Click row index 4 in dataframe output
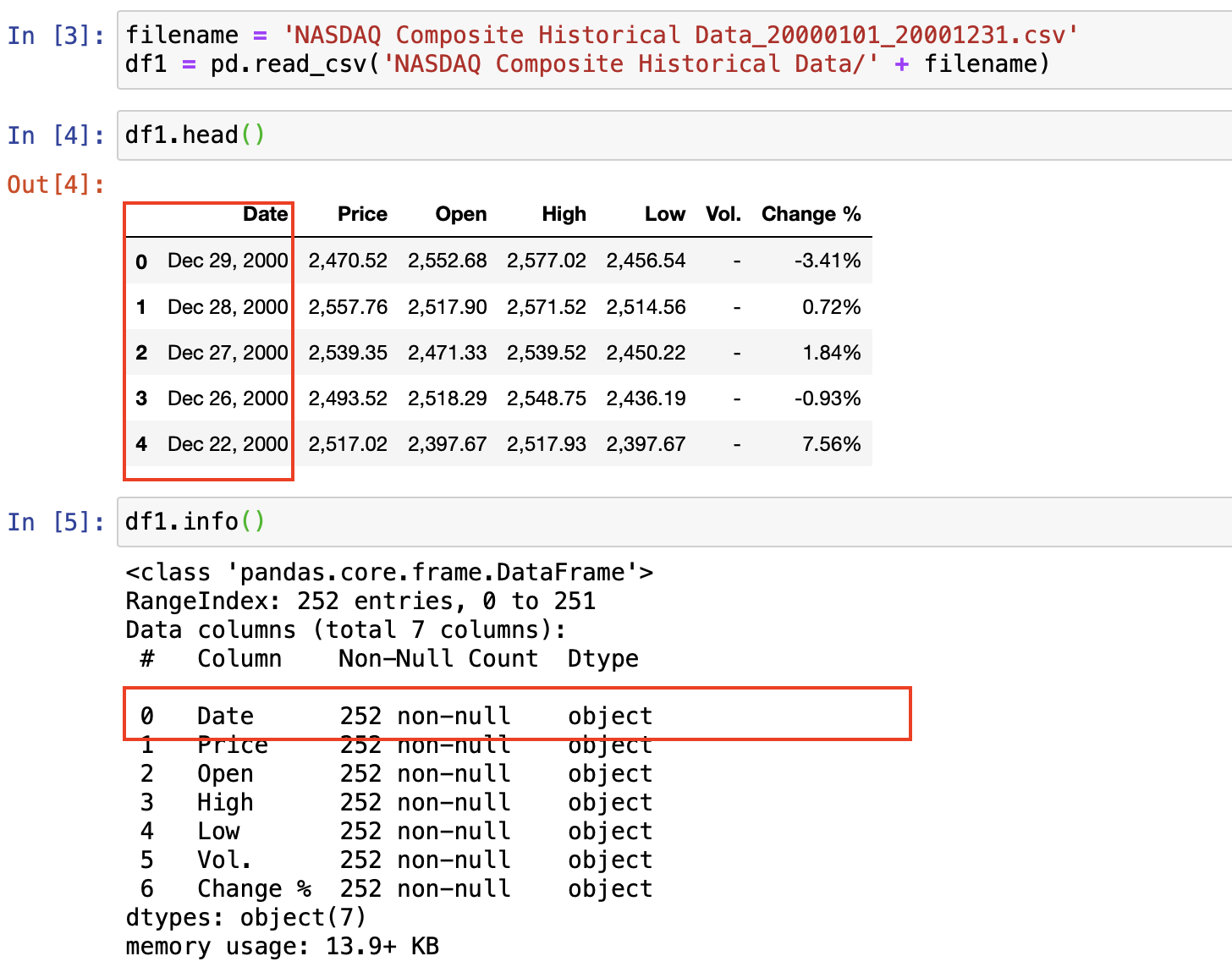This screenshot has width=1232, height=978. [141, 444]
